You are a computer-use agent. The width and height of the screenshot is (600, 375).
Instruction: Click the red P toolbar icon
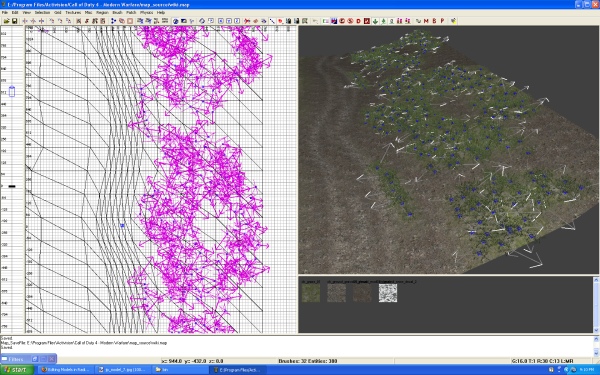[x=442, y=21]
